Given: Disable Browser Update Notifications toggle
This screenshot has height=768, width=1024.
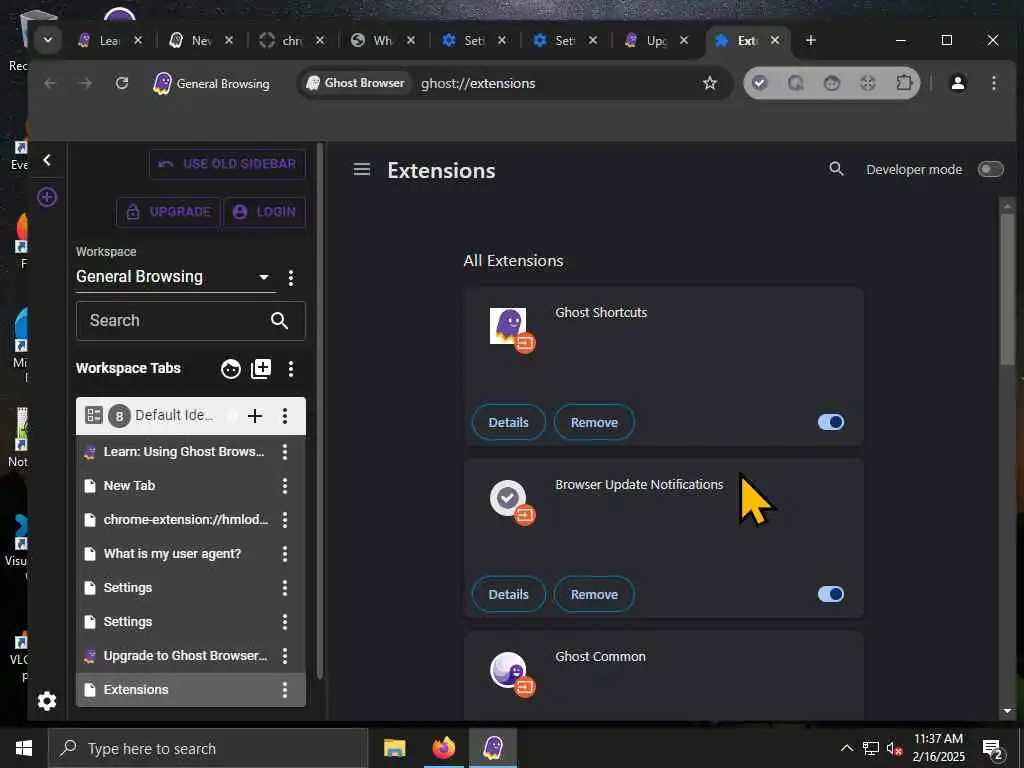Looking at the screenshot, I should pyautogui.click(x=831, y=594).
